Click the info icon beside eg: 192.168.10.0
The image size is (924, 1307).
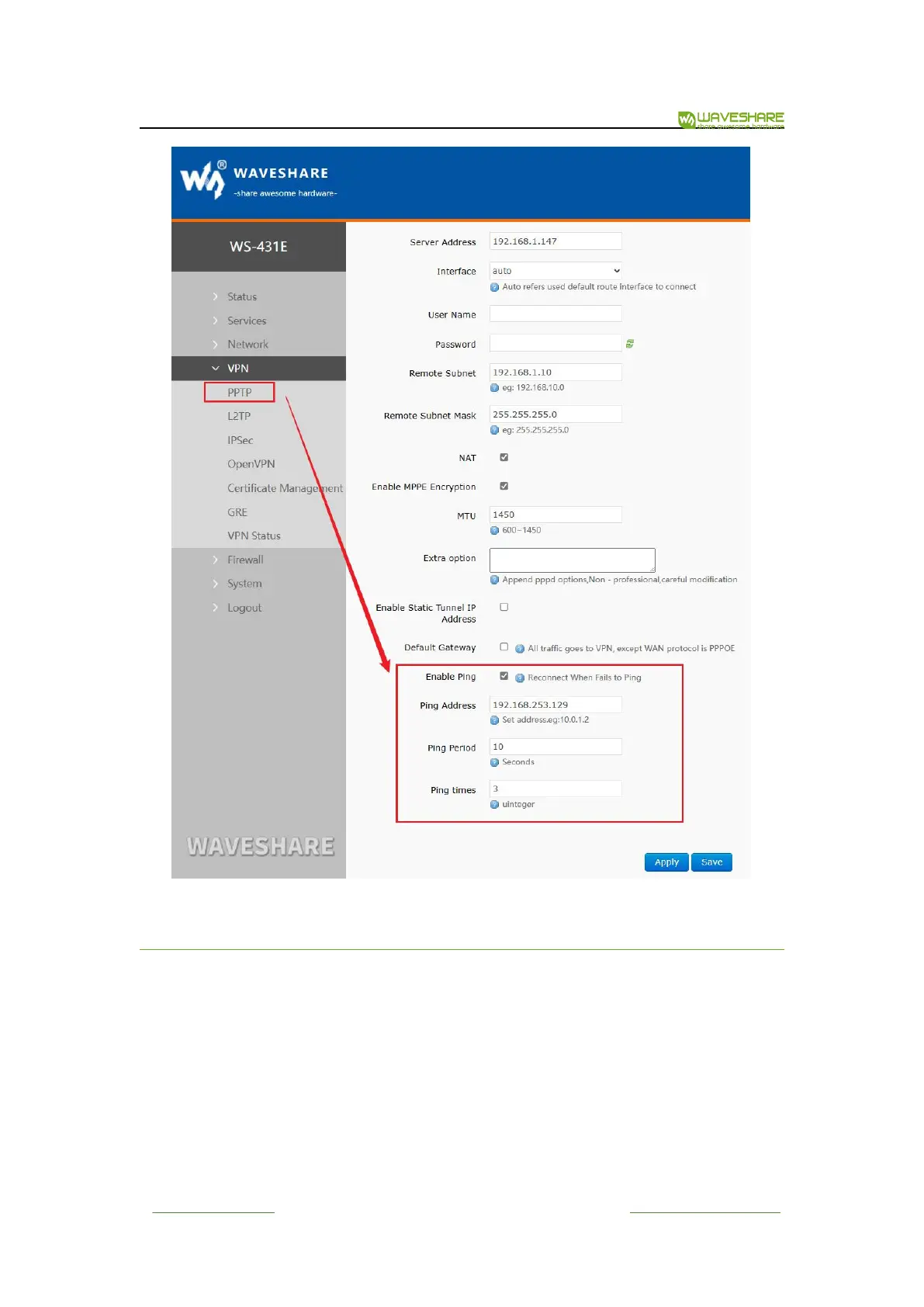click(494, 388)
